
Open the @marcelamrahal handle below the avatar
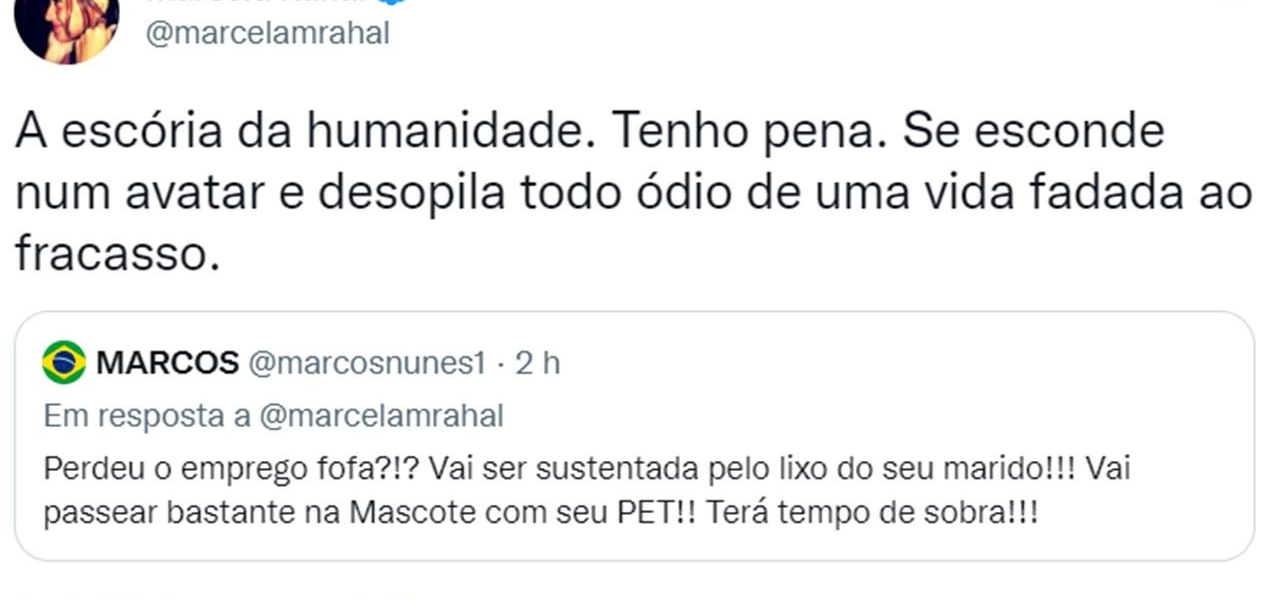[267, 33]
